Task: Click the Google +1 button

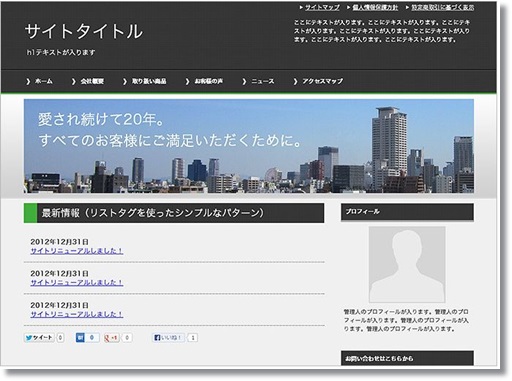Action: 111,338
